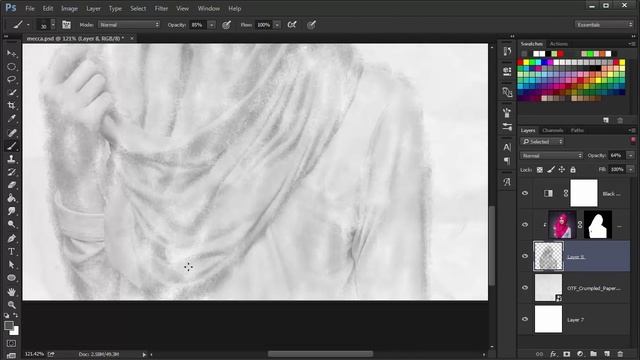640x360 pixels.
Task: Select the Quick Selection tool
Action: [11, 93]
